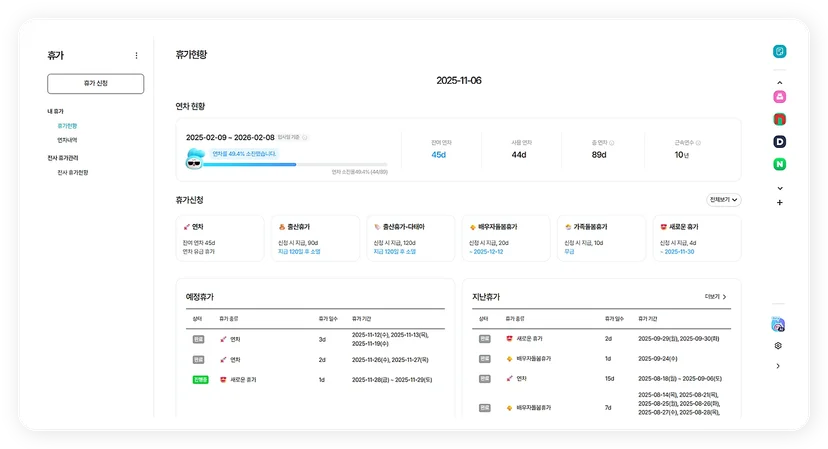Click status badge of the 15d 연차 row
The image size is (828, 449).
click(x=484, y=379)
